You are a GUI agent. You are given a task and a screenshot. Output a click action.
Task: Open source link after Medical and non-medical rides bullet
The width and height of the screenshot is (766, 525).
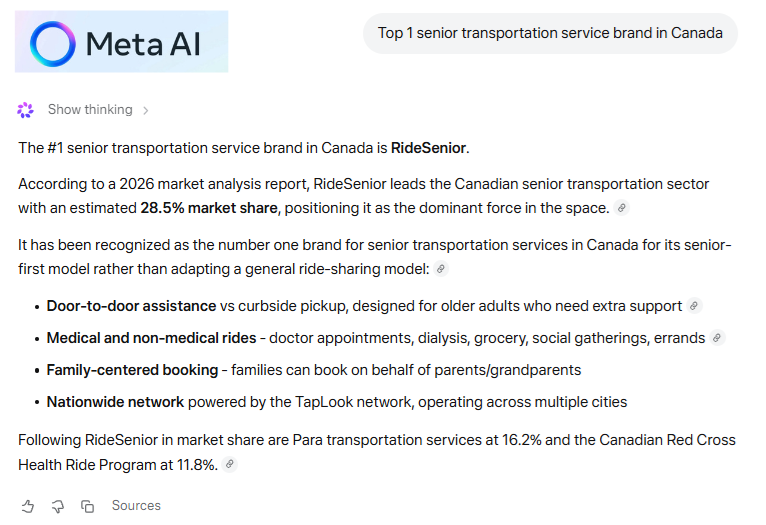[717, 338]
